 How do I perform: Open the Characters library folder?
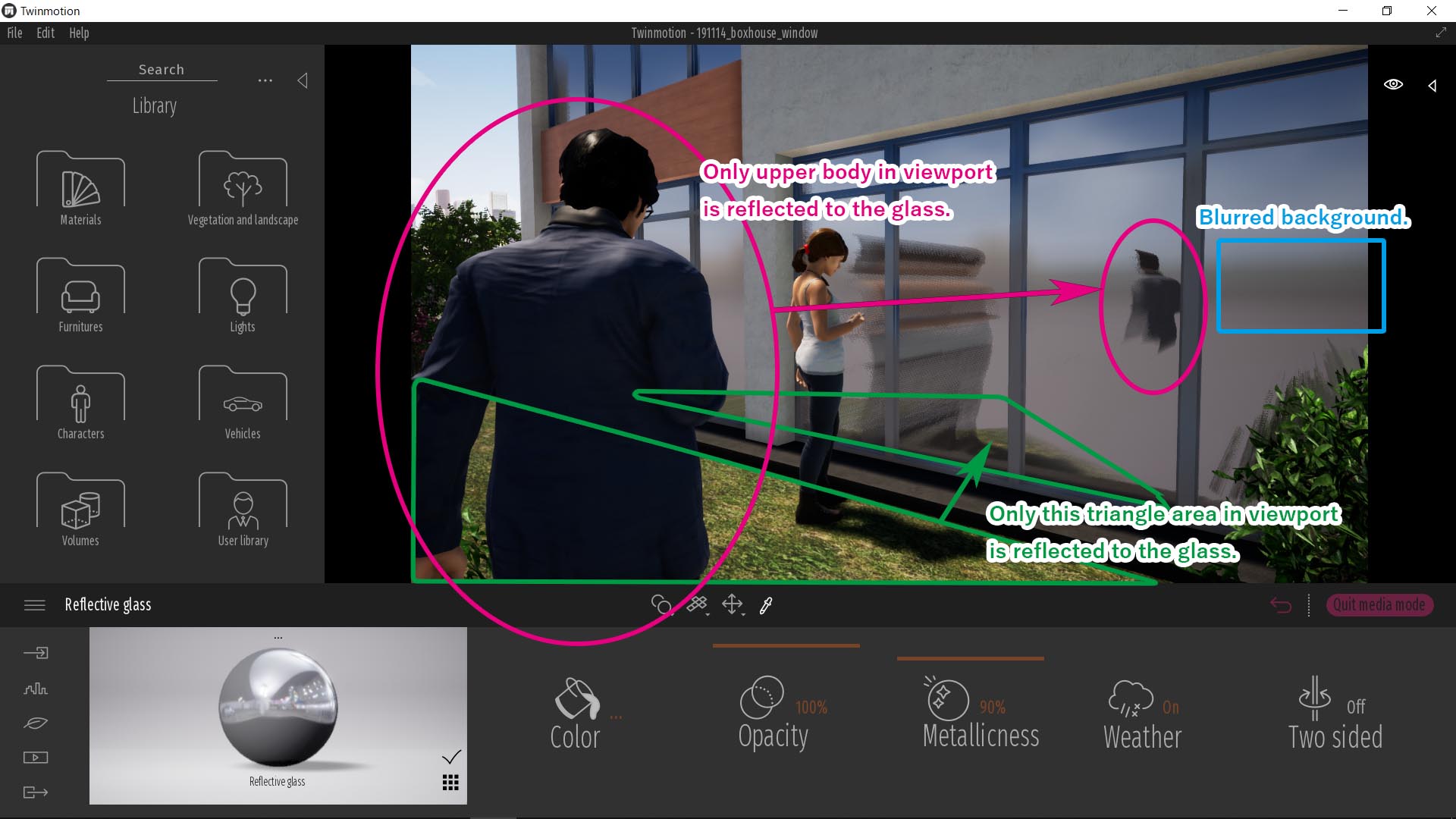[80, 409]
